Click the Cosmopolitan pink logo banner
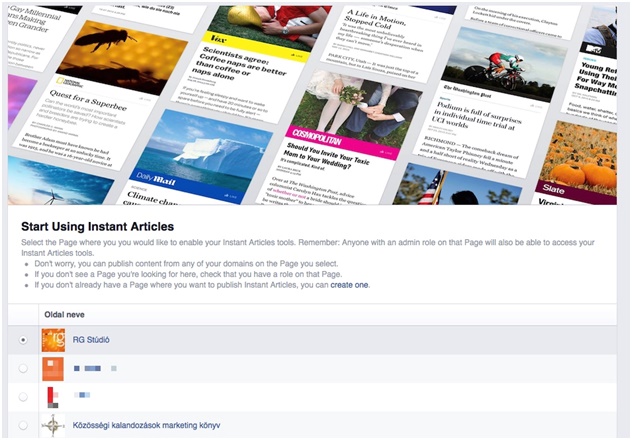Image resolution: width=632 pixels, height=440 pixels. coord(343,143)
